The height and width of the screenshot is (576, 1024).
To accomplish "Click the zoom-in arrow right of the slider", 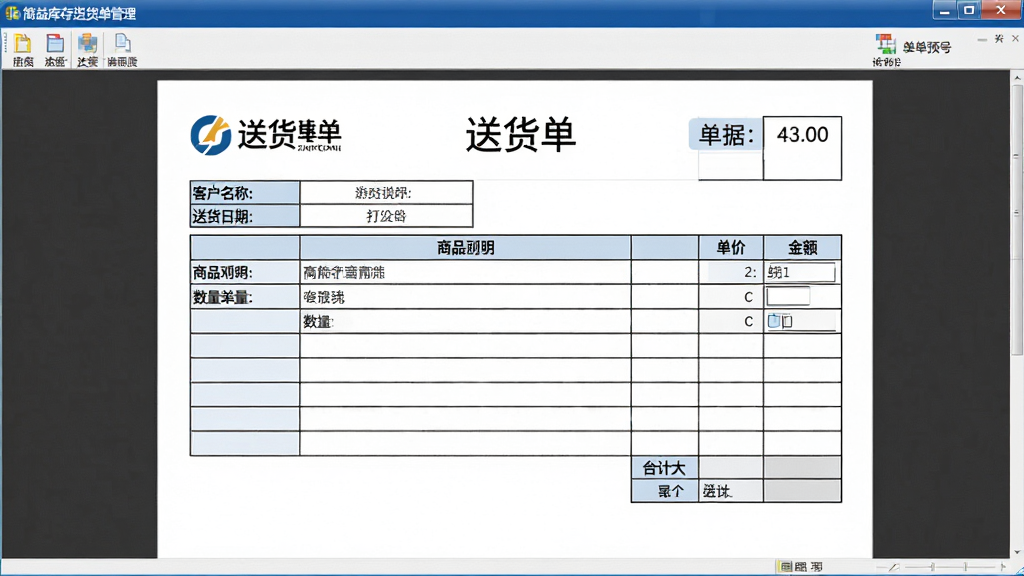I will [1003, 567].
